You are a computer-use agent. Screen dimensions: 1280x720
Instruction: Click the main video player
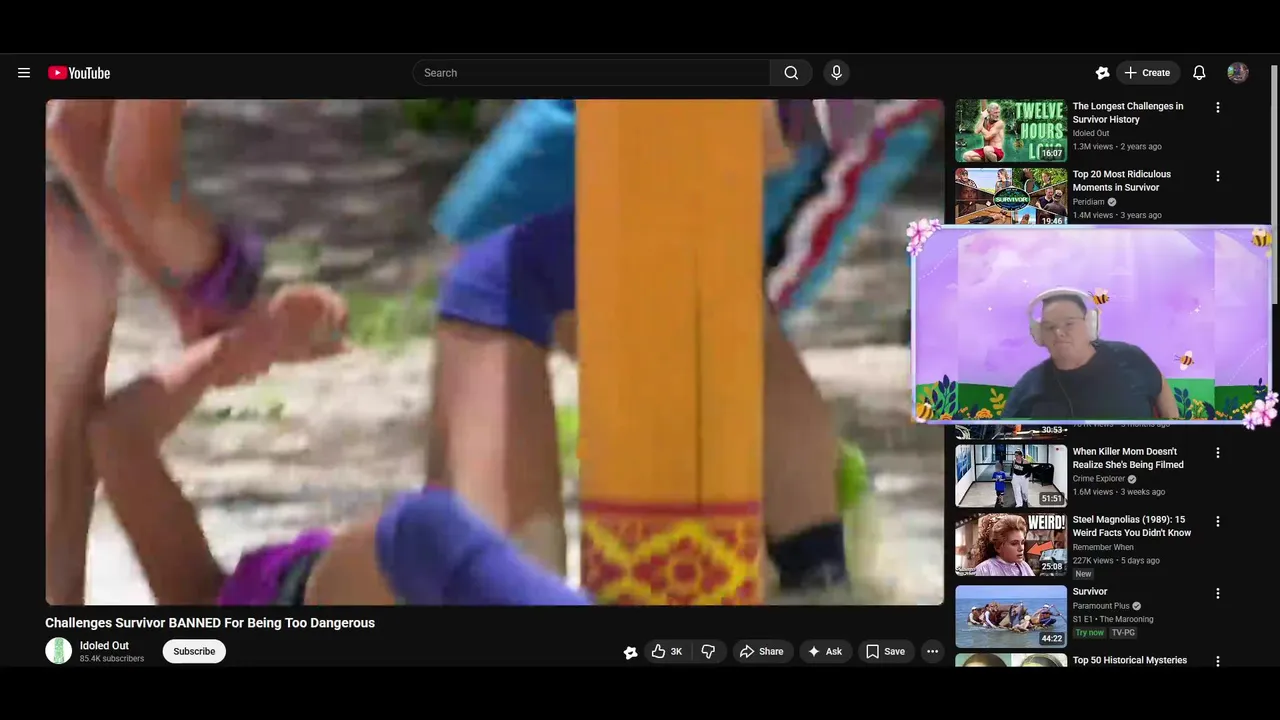coord(494,352)
